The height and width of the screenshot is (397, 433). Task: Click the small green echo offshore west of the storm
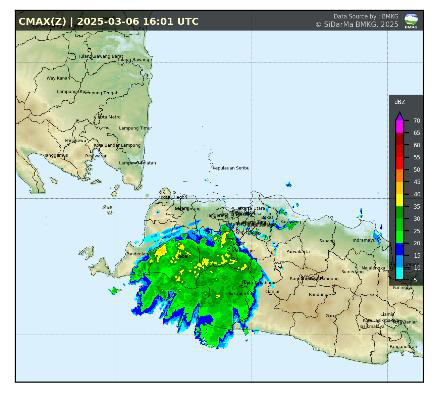coord(114,291)
